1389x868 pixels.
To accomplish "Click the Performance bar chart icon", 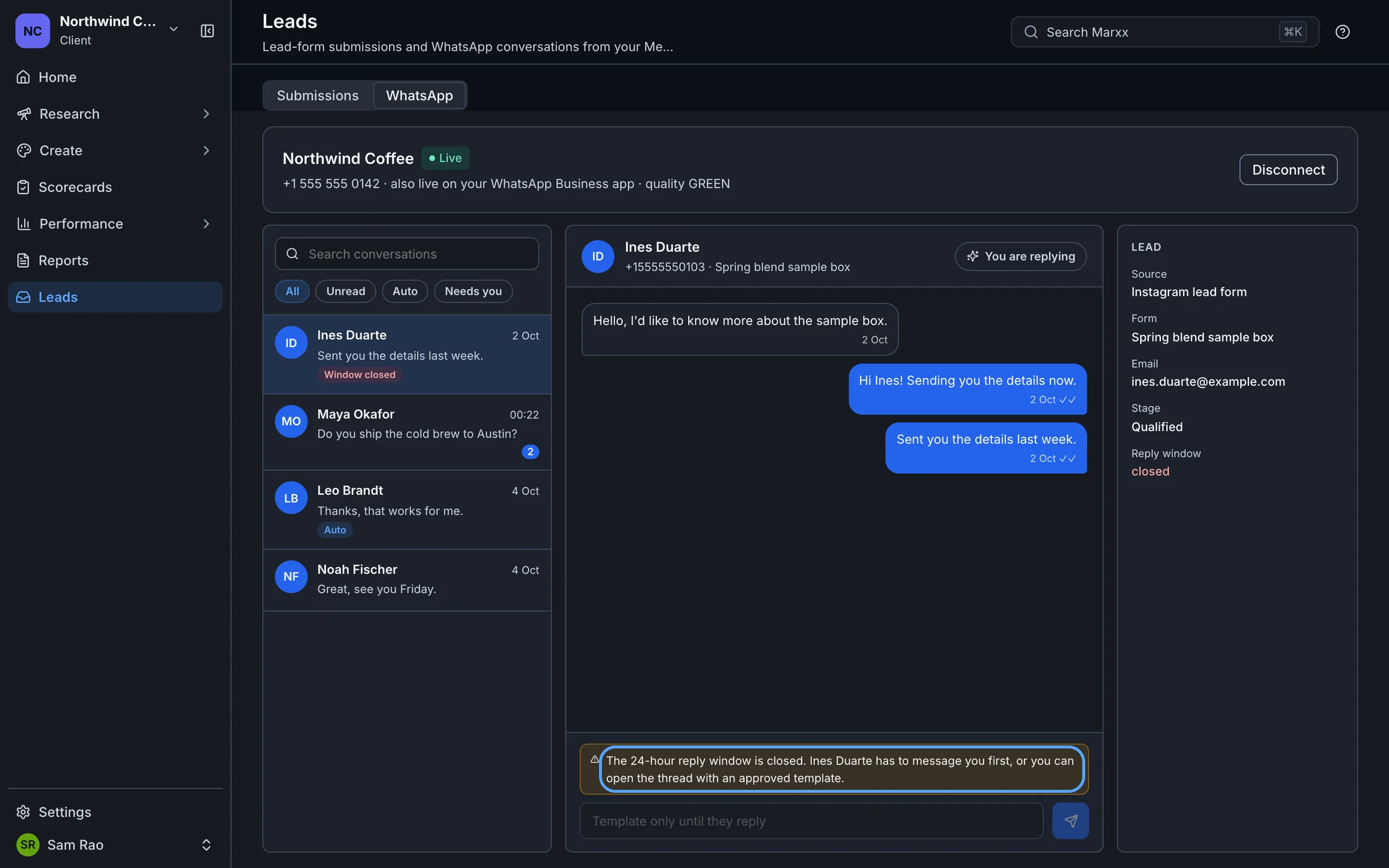I will [x=24, y=224].
